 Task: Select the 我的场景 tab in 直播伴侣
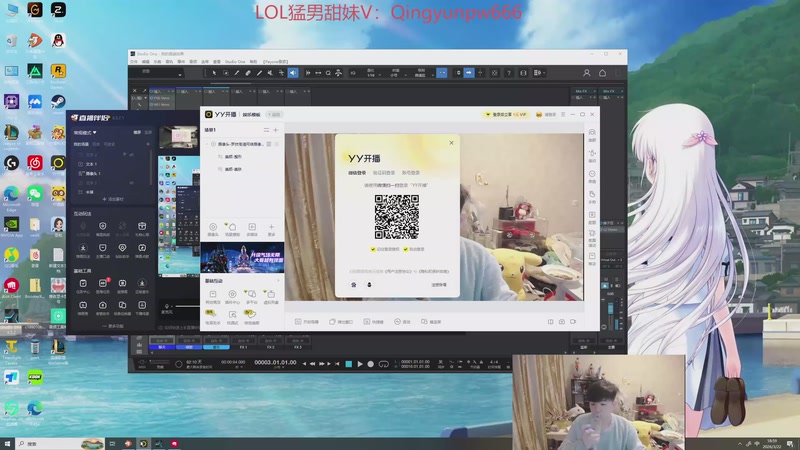tap(81, 144)
